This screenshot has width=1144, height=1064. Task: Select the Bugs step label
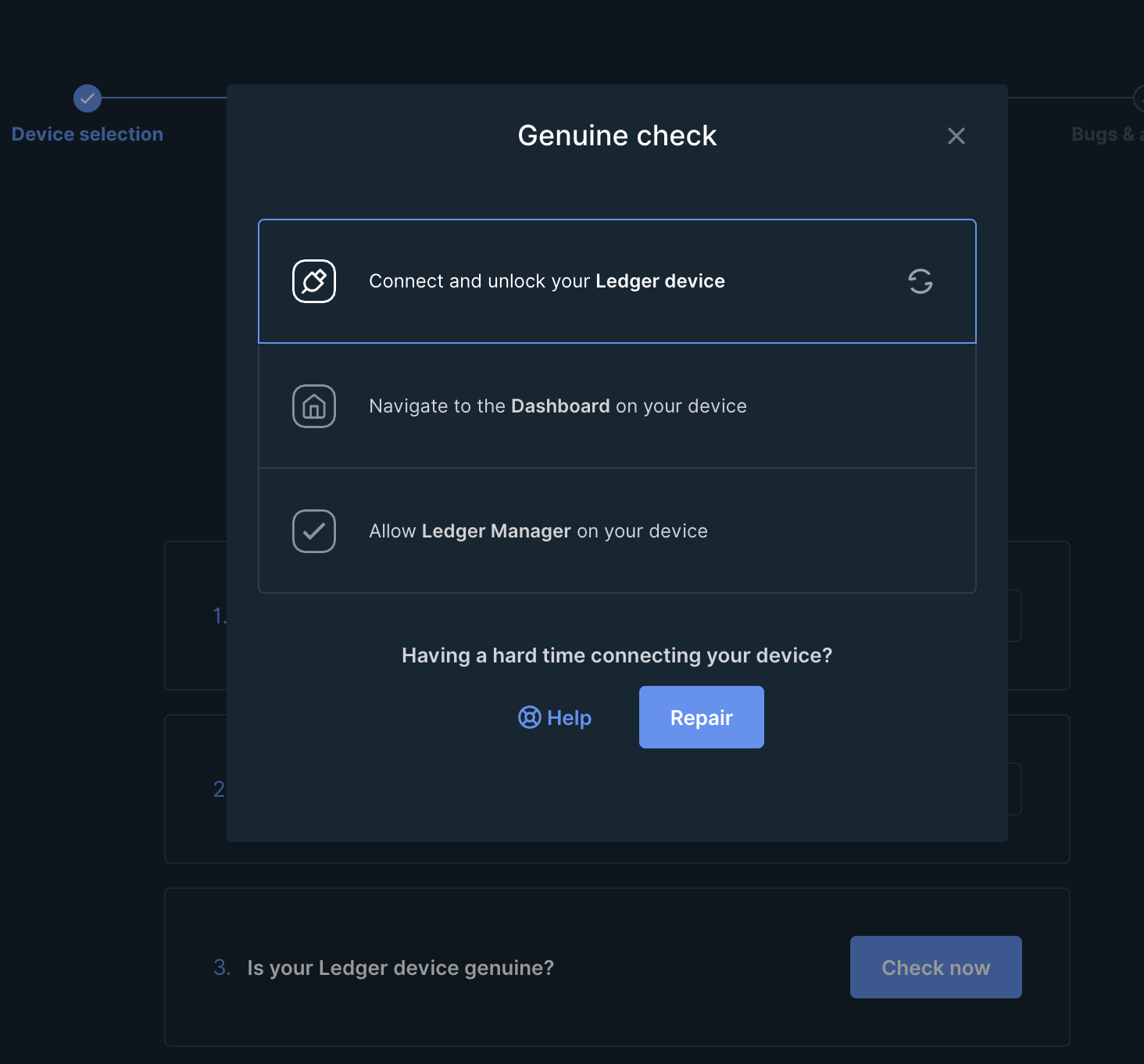tap(1107, 134)
